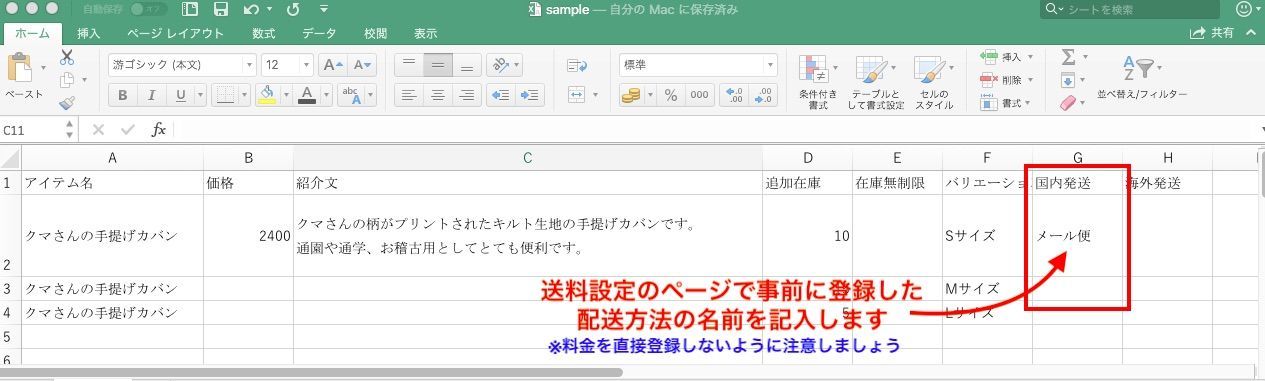Viewport: 1265px width, 381px height.
Task: Toggle Bold formatting
Action: point(123,95)
